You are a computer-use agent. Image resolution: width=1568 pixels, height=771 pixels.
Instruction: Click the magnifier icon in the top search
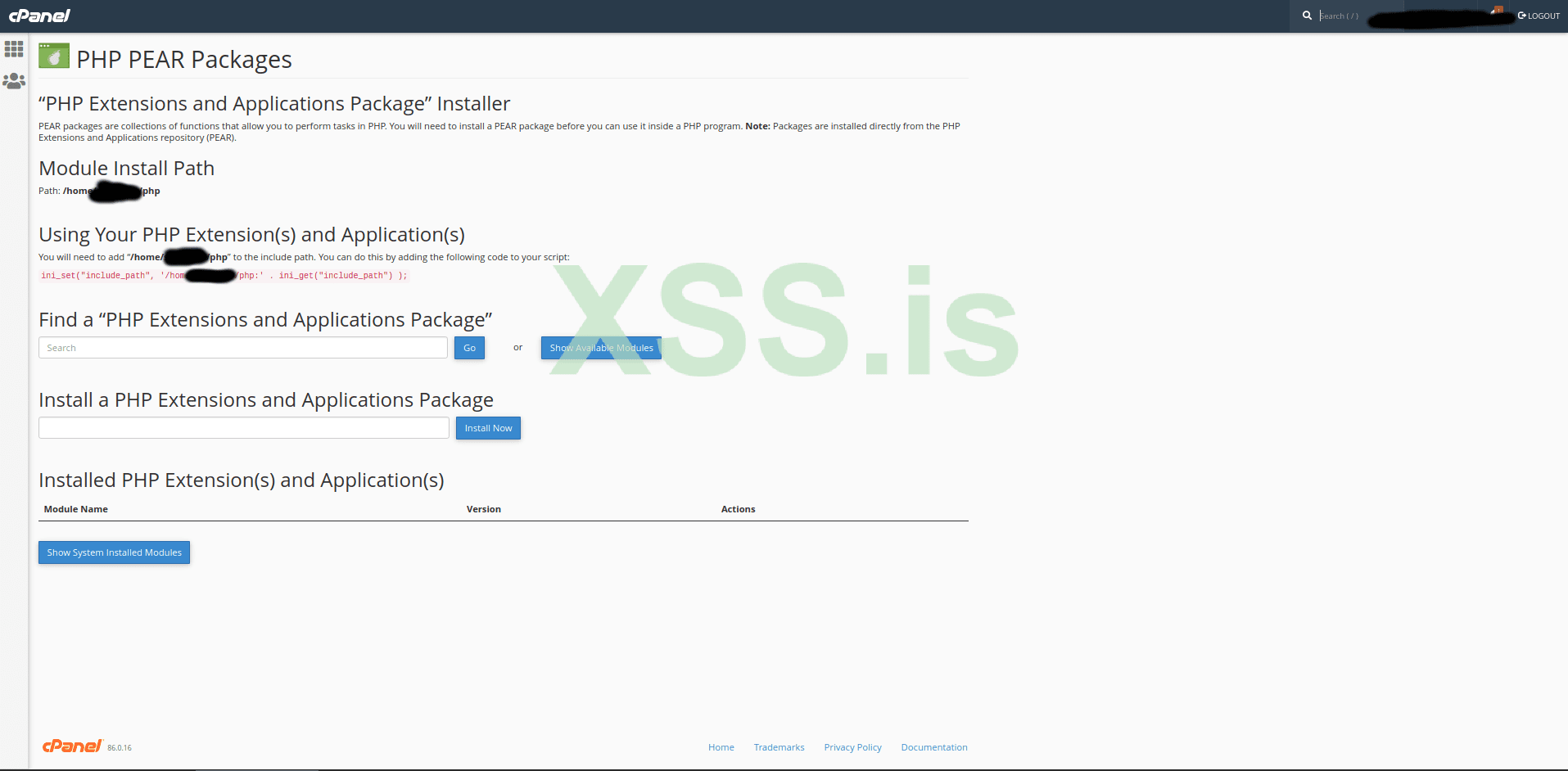click(1307, 16)
